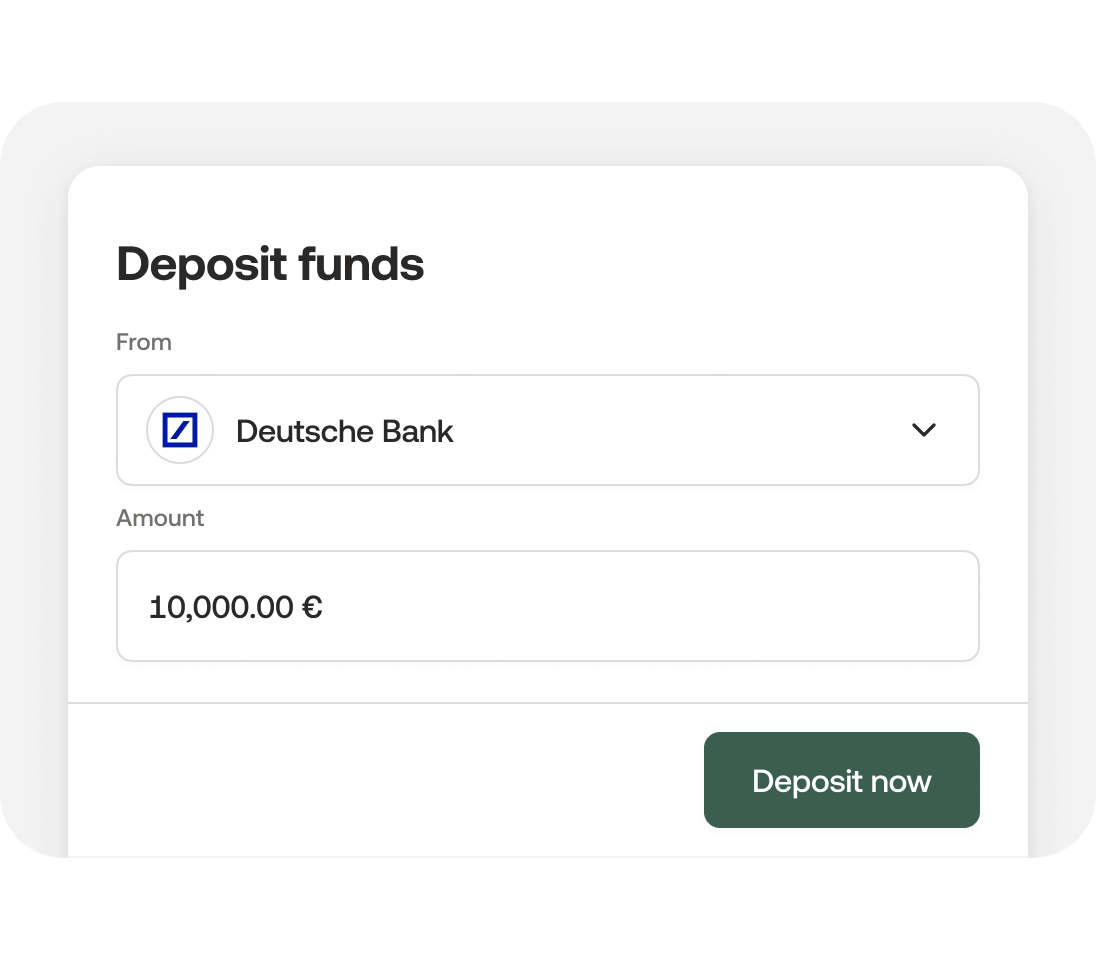
Task: Click the Amount input showing 10,000.00 €
Action: point(548,606)
